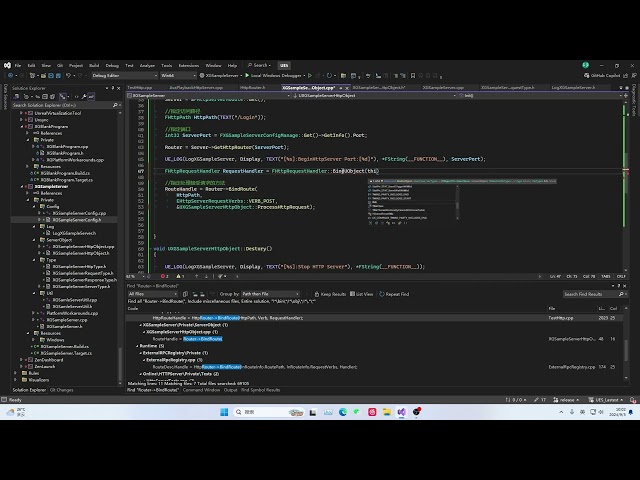Open the project scope navigation dropdown above the editor
640x480 pixels.
click(208, 96)
